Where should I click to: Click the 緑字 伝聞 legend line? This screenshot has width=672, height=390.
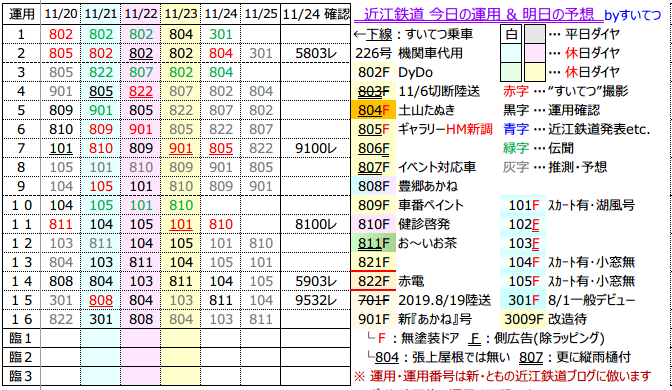[x=538, y=148]
